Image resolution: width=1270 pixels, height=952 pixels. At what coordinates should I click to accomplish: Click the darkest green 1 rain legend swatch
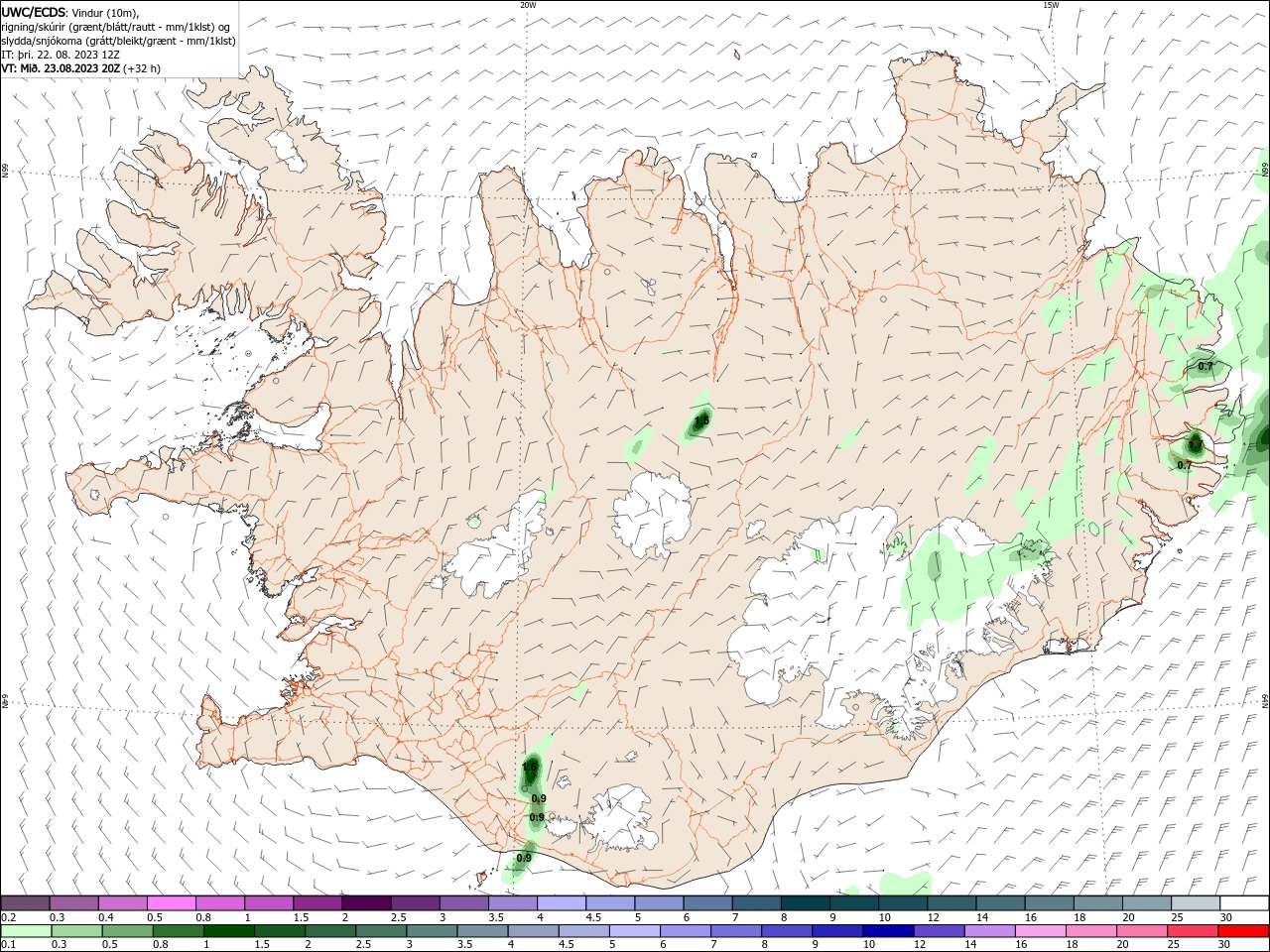click(x=229, y=931)
